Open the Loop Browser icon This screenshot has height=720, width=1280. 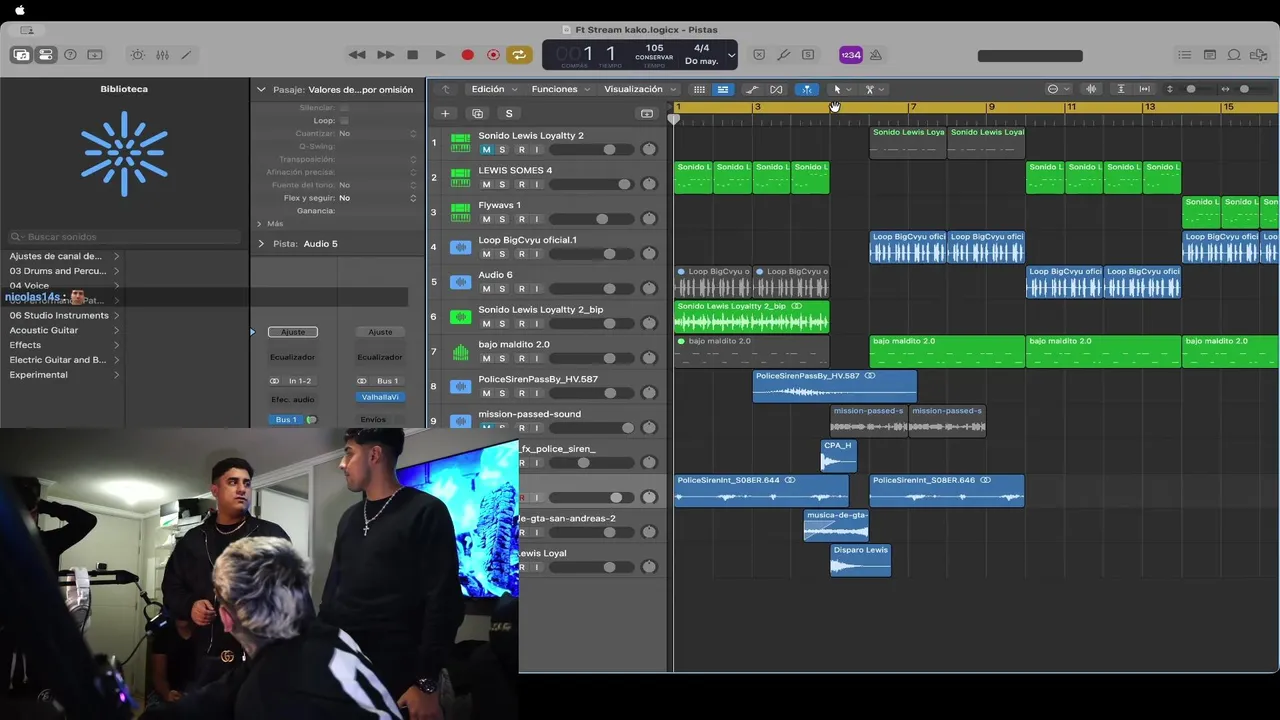click(1234, 55)
